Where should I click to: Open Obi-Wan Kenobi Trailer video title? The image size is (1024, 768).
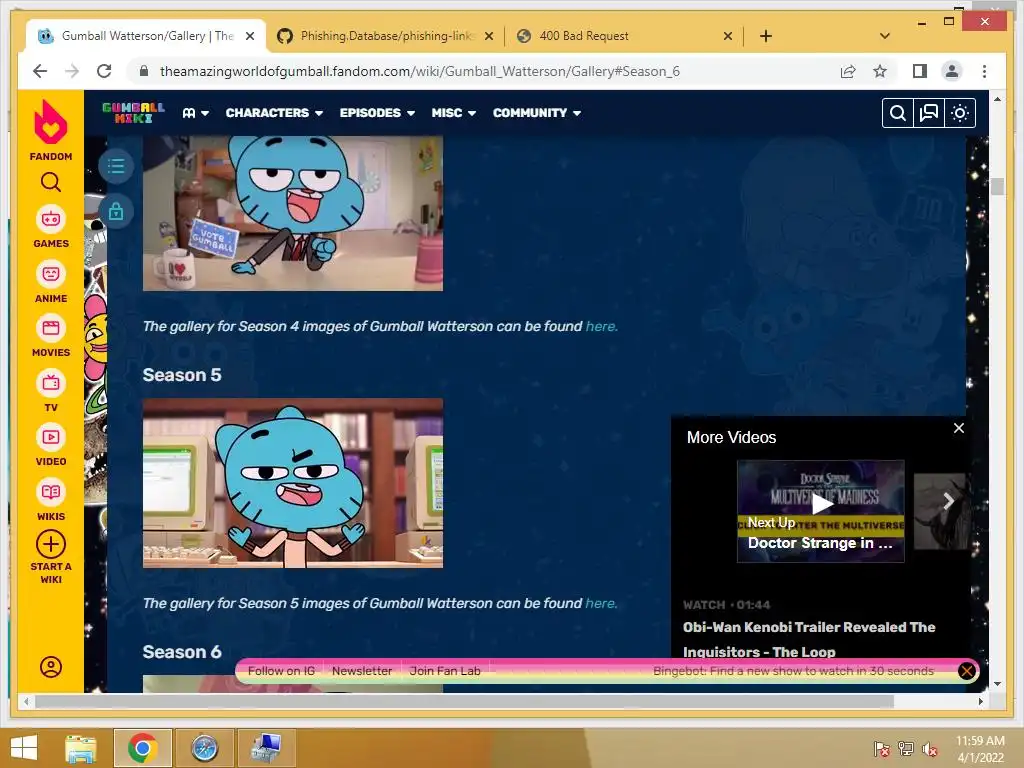(809, 639)
